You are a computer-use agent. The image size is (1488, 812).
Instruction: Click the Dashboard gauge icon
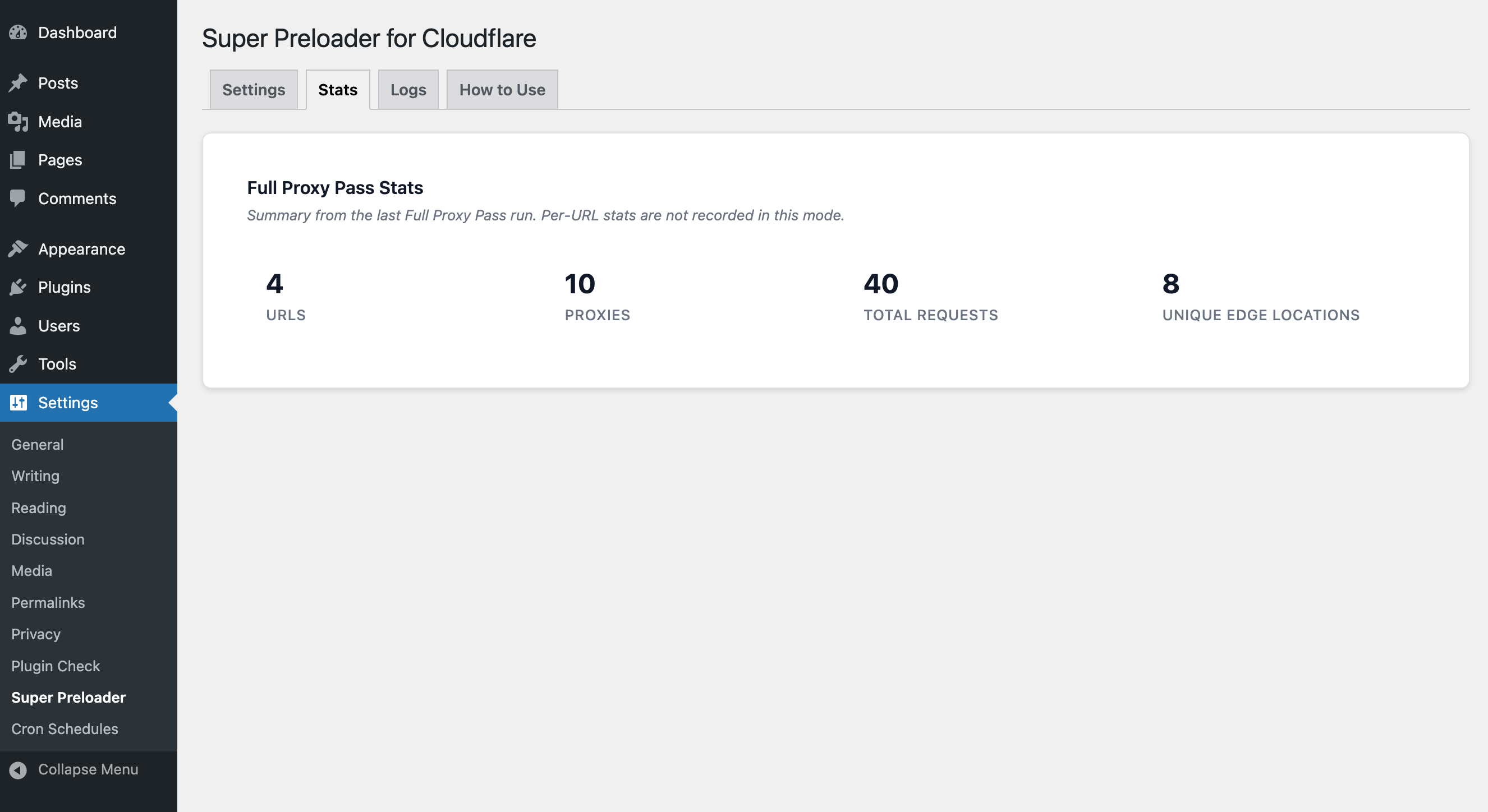click(18, 33)
